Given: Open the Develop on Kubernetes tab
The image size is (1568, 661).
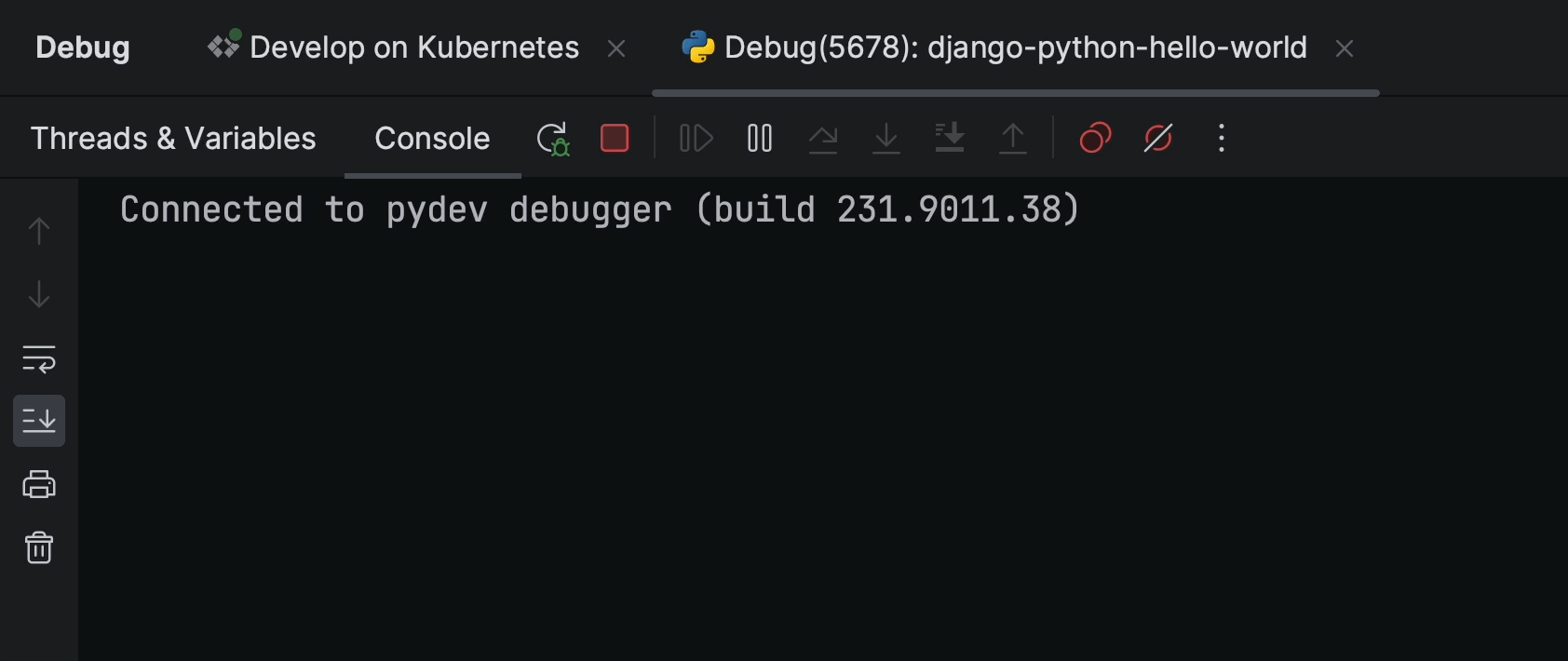Looking at the screenshot, I should point(413,47).
